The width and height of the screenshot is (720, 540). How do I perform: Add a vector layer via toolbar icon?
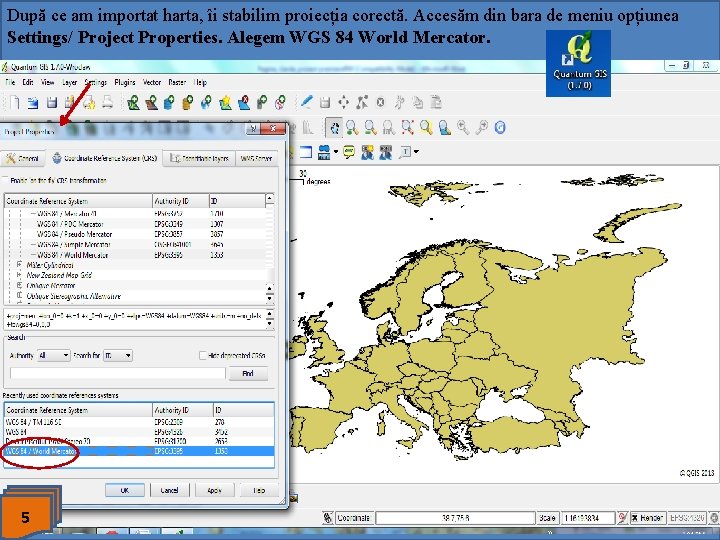133,102
